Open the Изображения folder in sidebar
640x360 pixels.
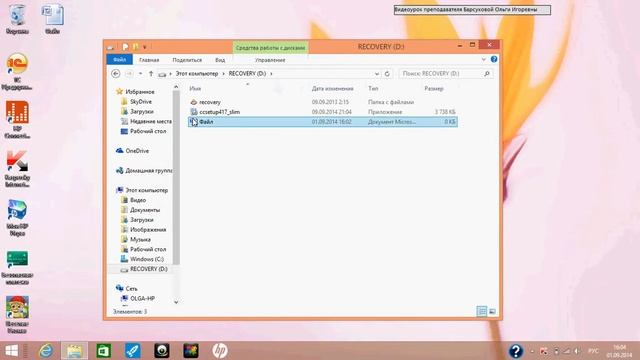(148, 229)
